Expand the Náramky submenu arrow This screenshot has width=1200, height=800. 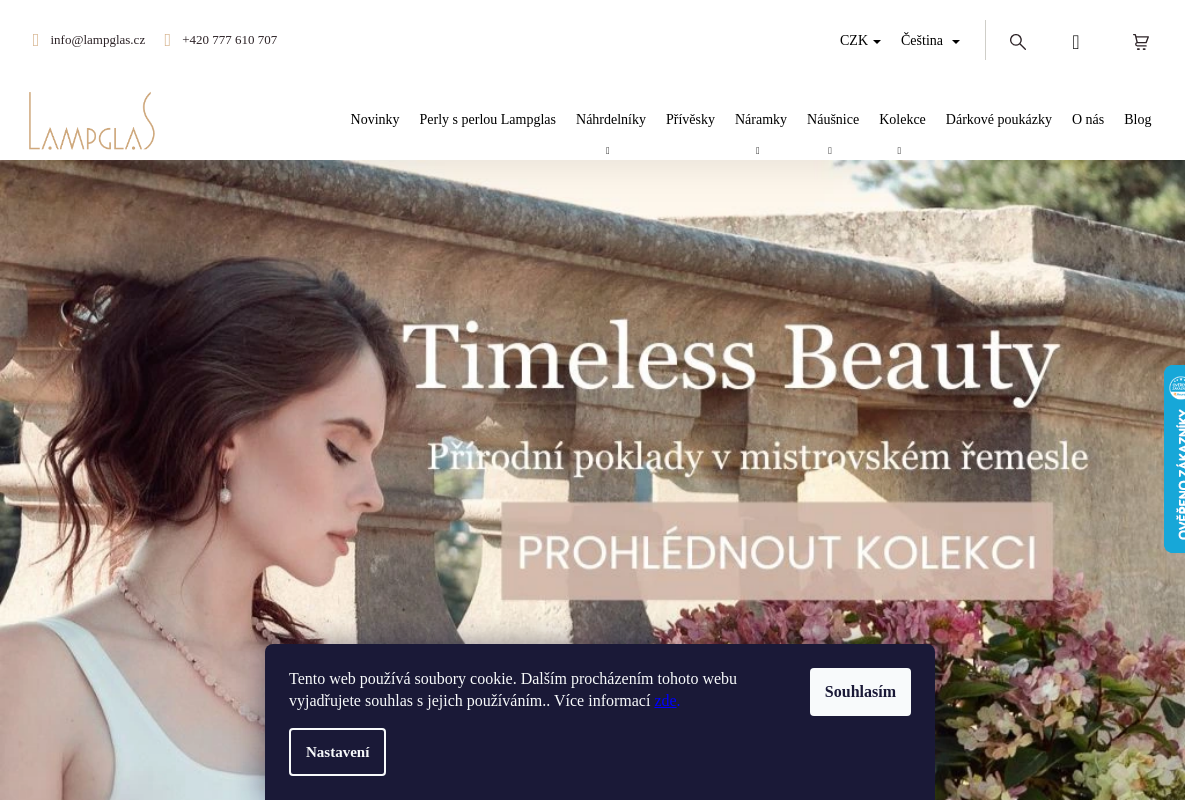[x=757, y=151]
